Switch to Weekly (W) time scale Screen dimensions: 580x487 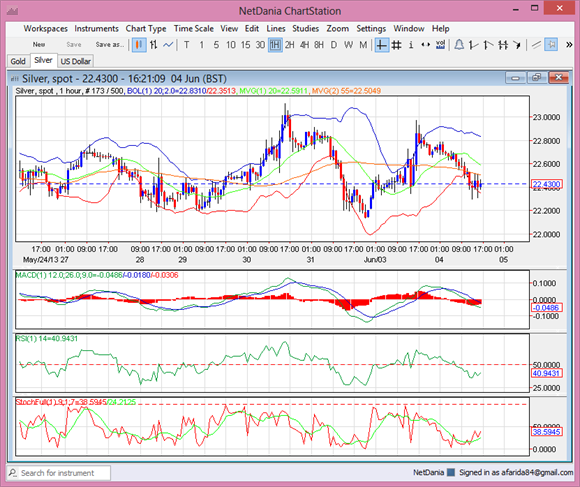(348, 45)
